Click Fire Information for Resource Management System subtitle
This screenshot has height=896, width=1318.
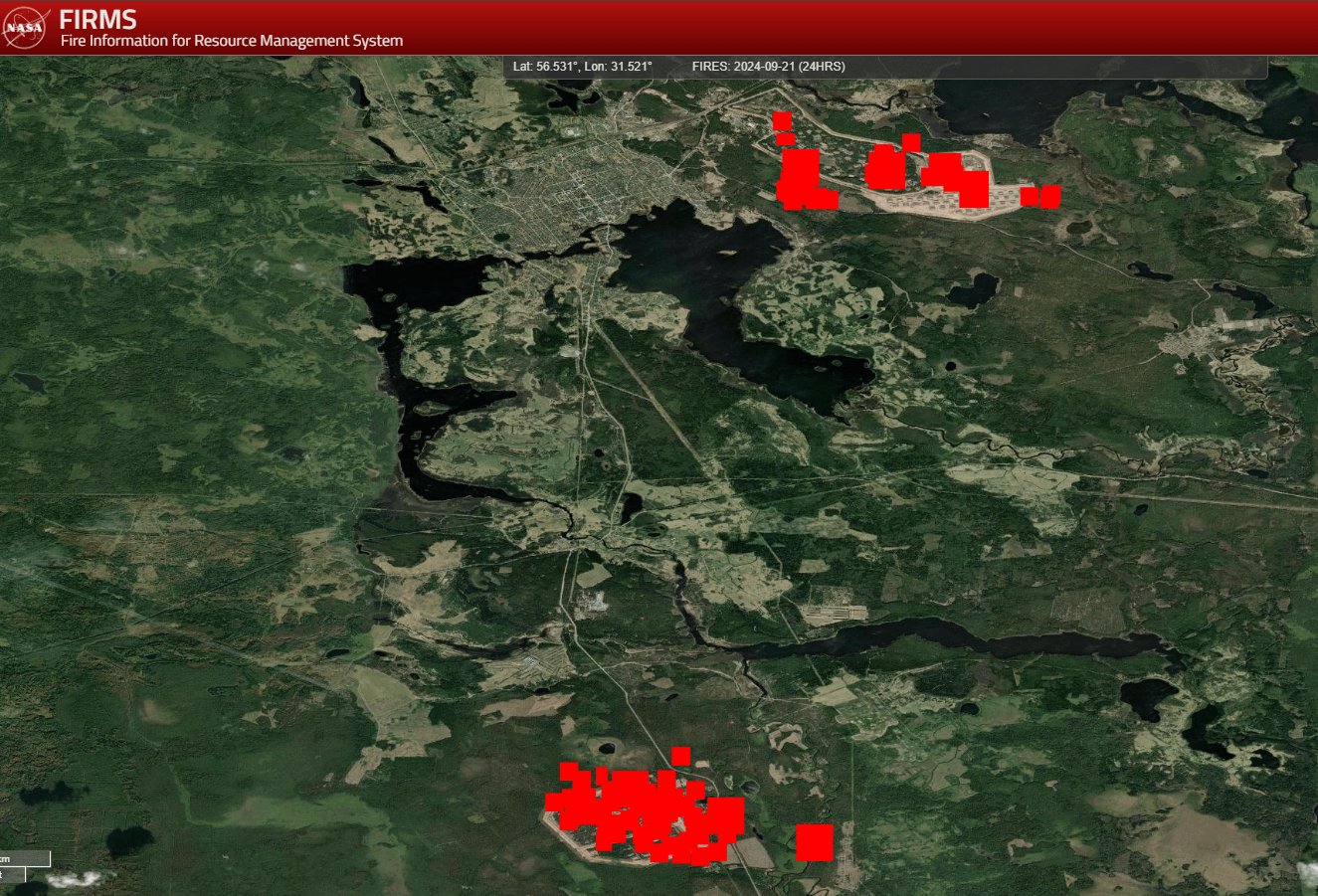coord(232,41)
